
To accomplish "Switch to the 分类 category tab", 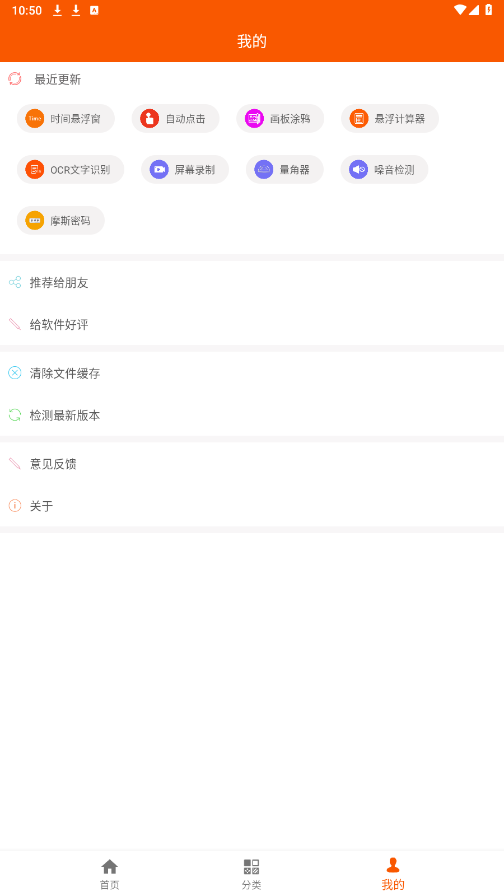I will pyautogui.click(x=251, y=874).
